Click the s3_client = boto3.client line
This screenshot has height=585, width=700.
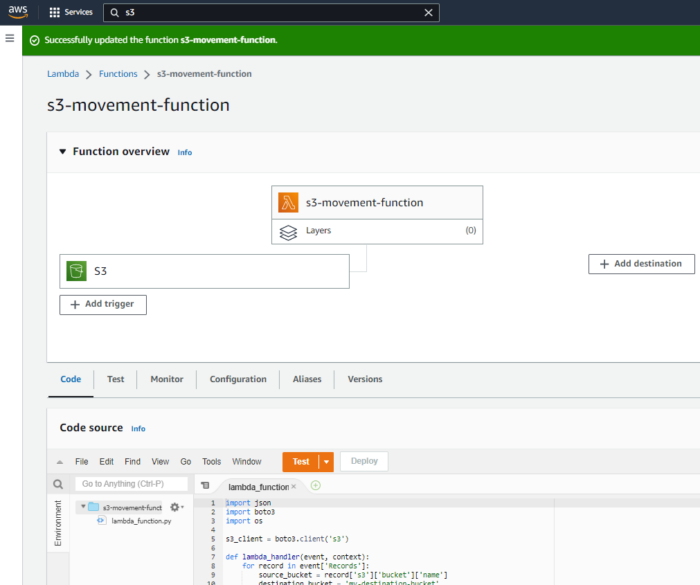tap(287, 539)
